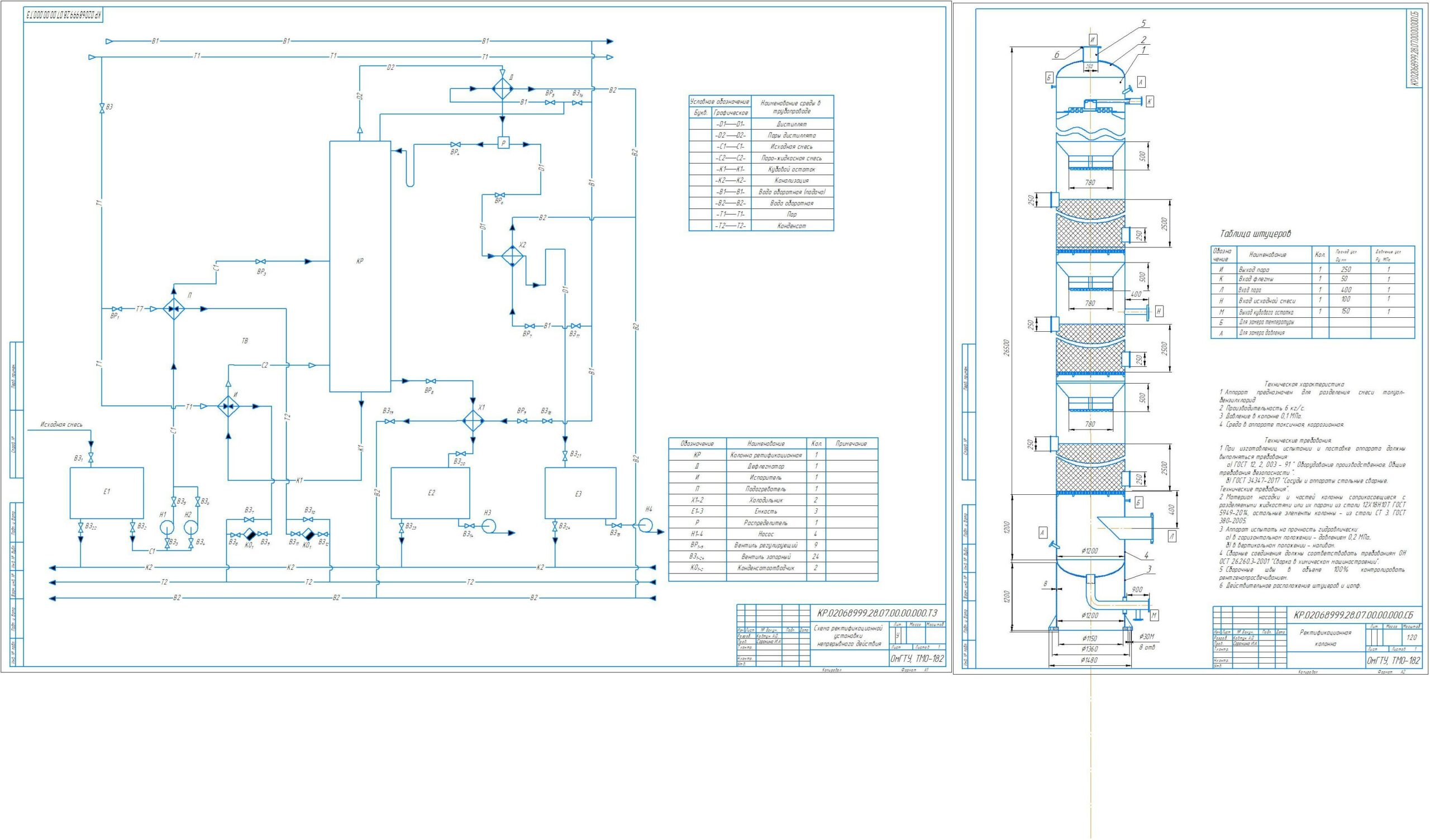The image size is (1430, 840).
Task: Click 'Пары дистиллята' legend entry
Action: (x=792, y=135)
